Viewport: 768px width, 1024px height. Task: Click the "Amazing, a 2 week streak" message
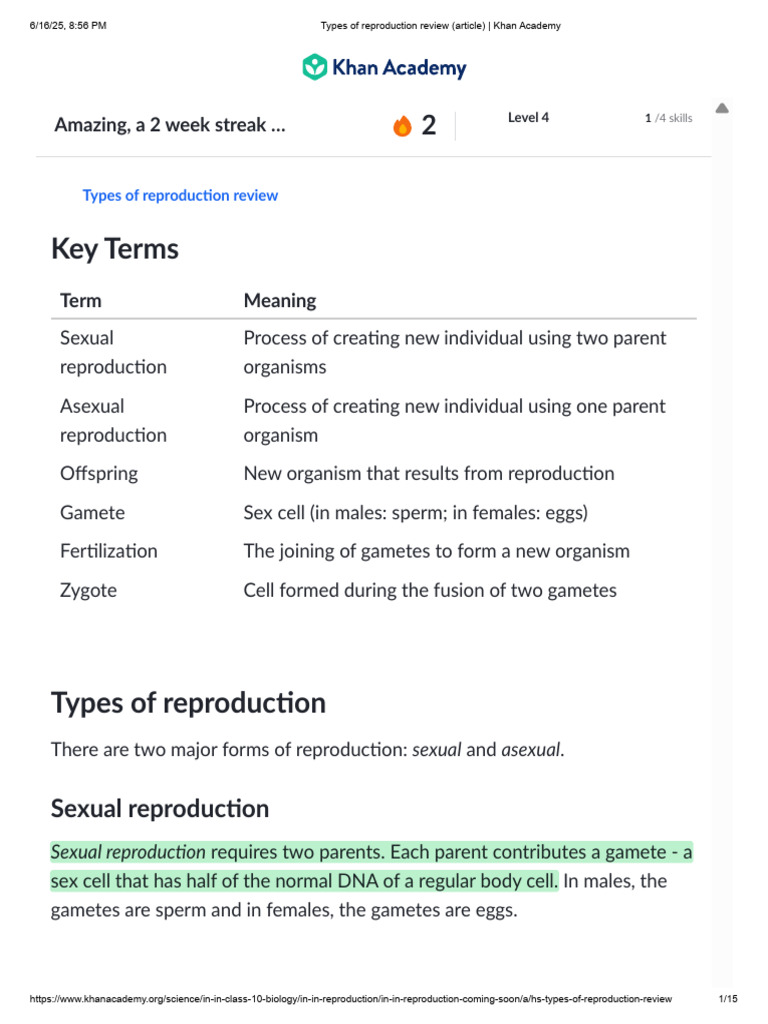[x=169, y=125]
